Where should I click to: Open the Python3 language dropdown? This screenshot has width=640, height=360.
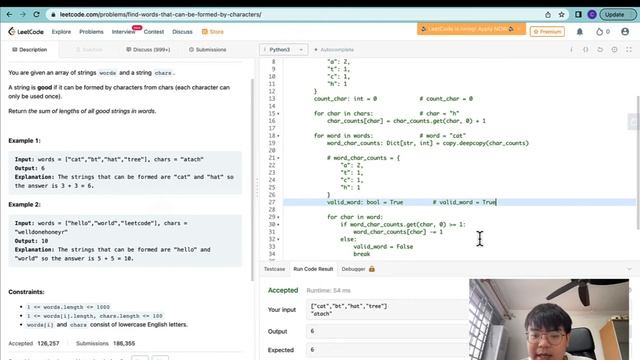point(283,49)
